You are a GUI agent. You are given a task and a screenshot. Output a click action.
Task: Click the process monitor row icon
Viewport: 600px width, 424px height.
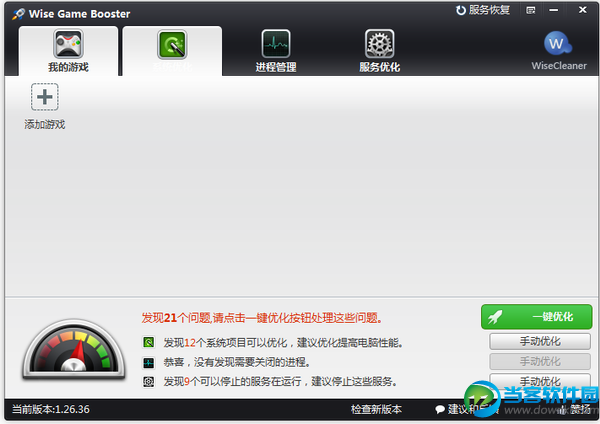click(x=148, y=362)
